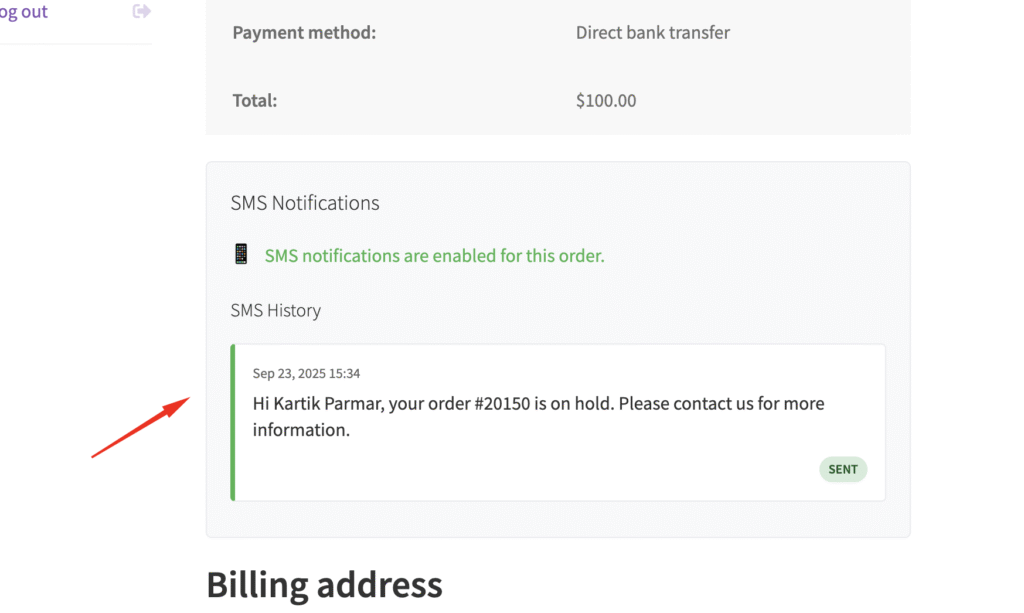
Task: Click the red annotation arrow
Action: click(141, 427)
